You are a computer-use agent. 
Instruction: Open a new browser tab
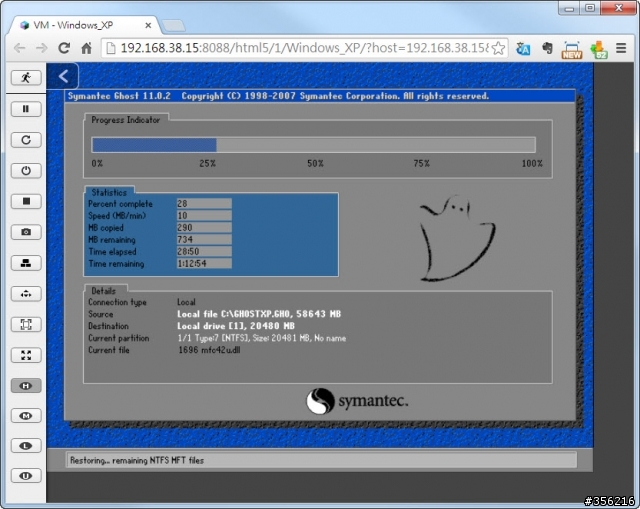(x=174, y=26)
